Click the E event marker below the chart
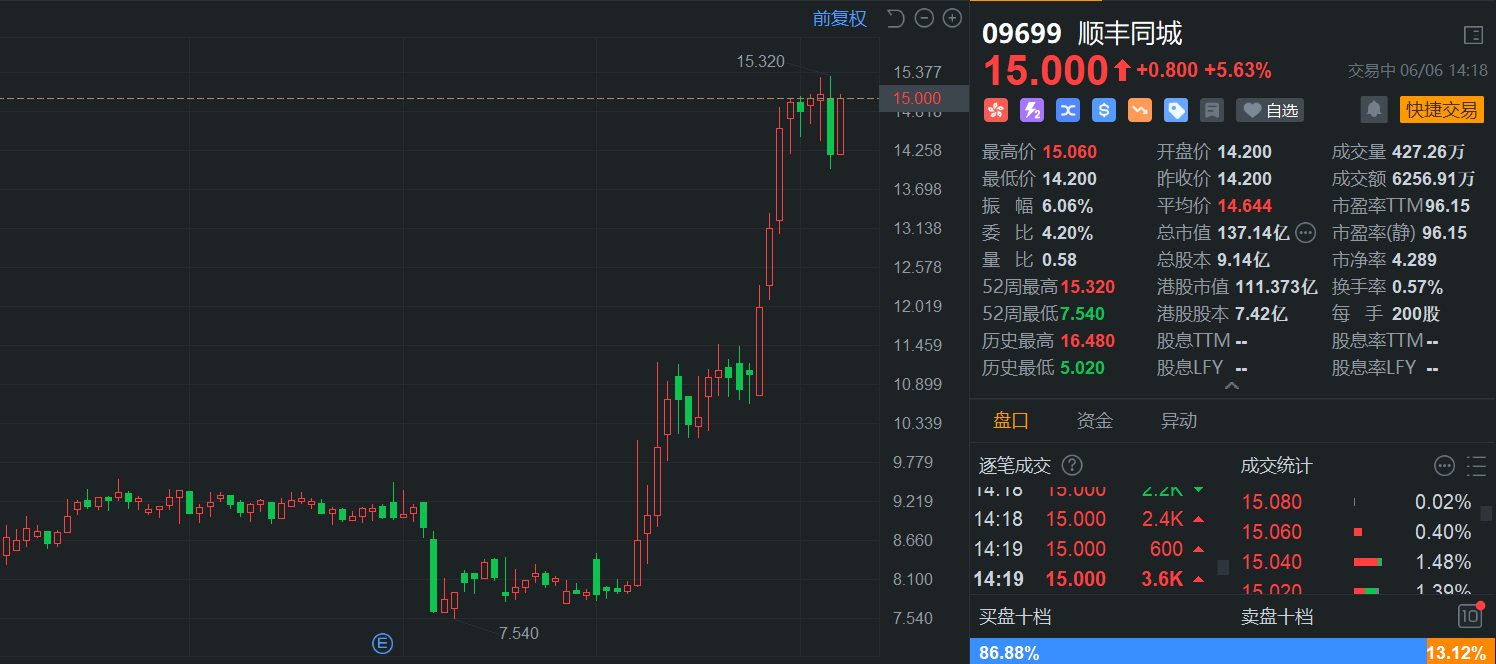 click(x=382, y=643)
